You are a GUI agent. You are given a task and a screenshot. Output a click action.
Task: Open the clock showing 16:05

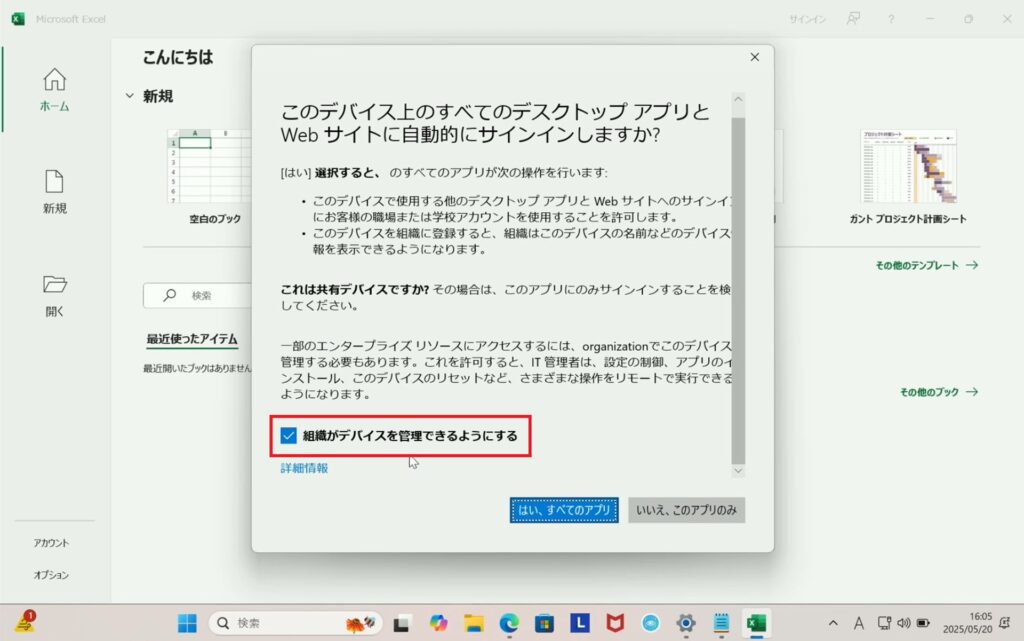click(x=967, y=623)
